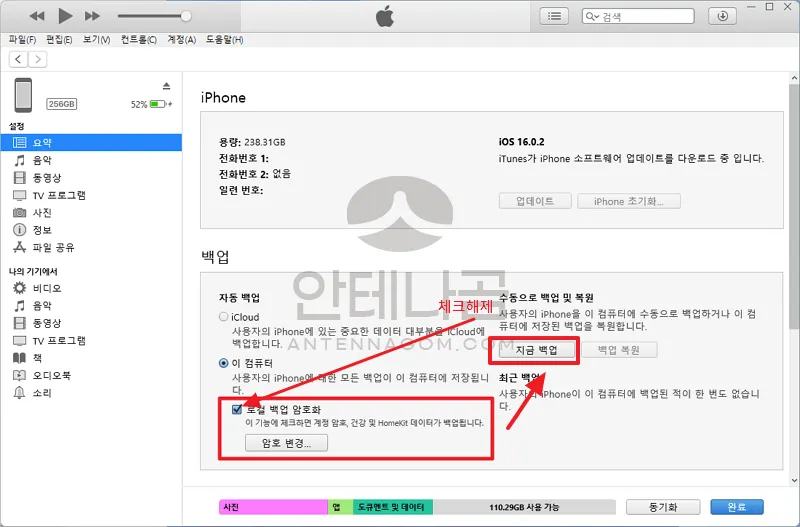Click 110.29GB 사용 가능 free space segment
The image size is (800, 527).
[524, 507]
